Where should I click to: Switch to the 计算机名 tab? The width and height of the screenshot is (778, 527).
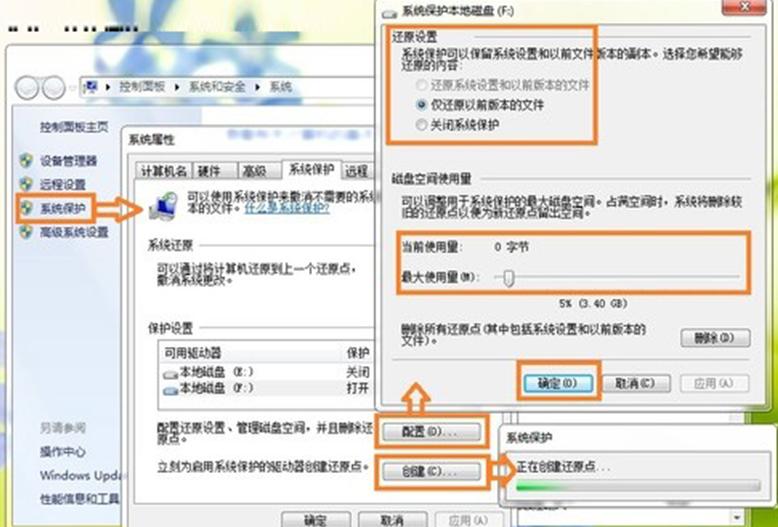(162, 171)
